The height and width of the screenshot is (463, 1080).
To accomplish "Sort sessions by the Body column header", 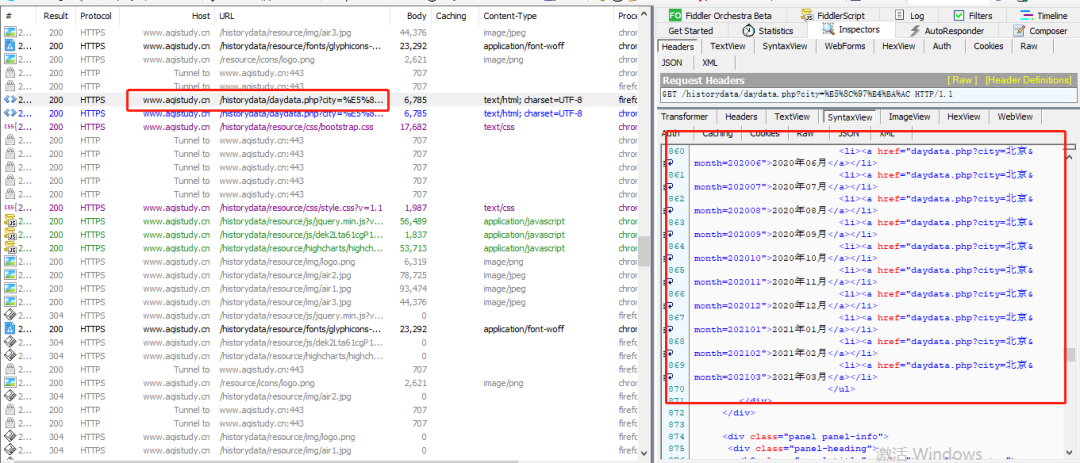I will pyautogui.click(x=411, y=16).
